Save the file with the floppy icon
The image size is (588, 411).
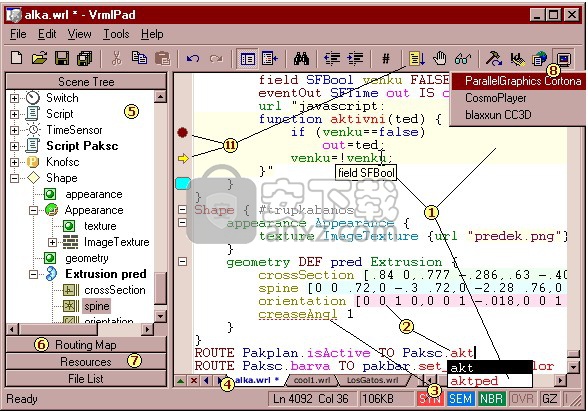click(x=62, y=58)
